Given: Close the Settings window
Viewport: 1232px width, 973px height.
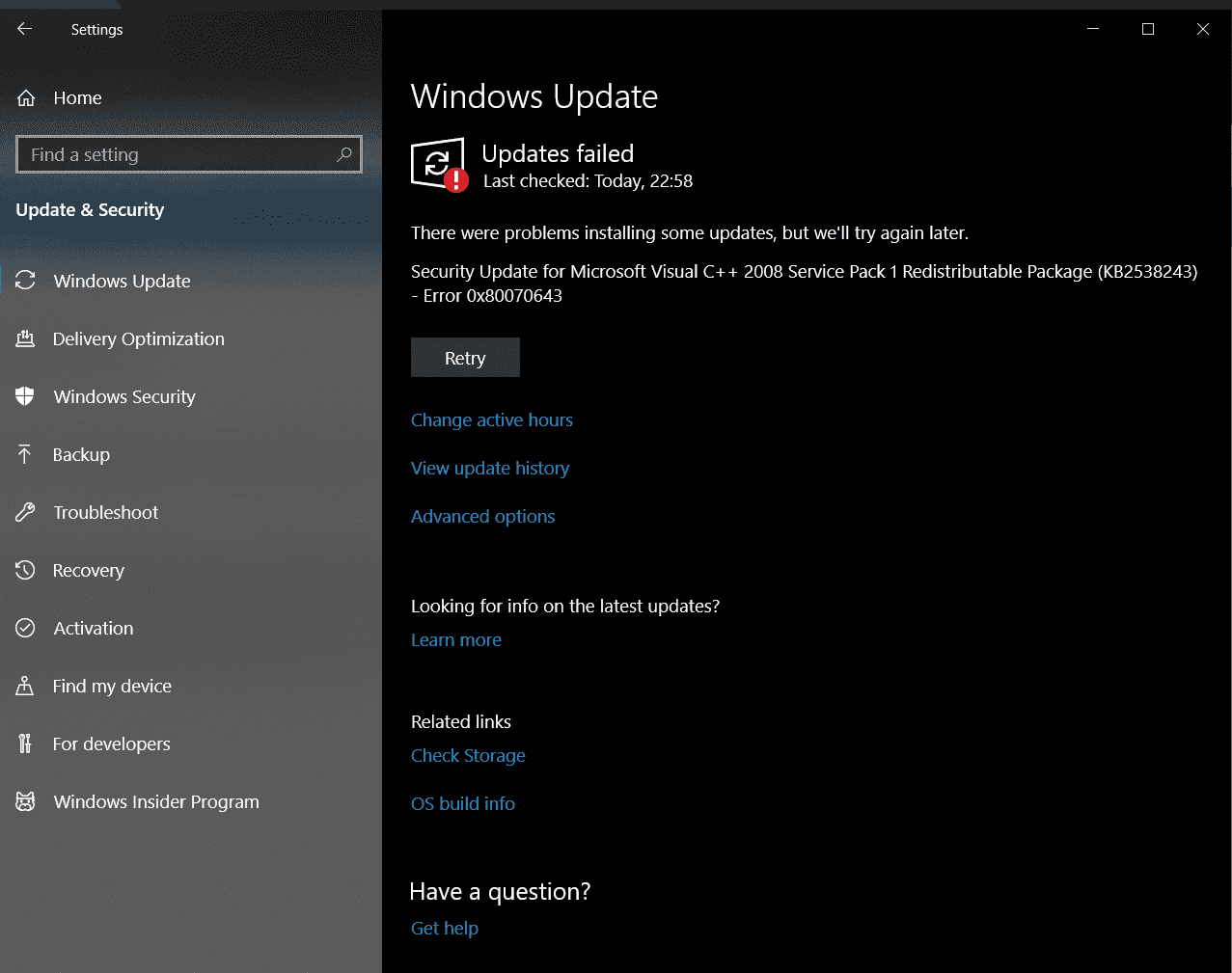Looking at the screenshot, I should [x=1203, y=29].
